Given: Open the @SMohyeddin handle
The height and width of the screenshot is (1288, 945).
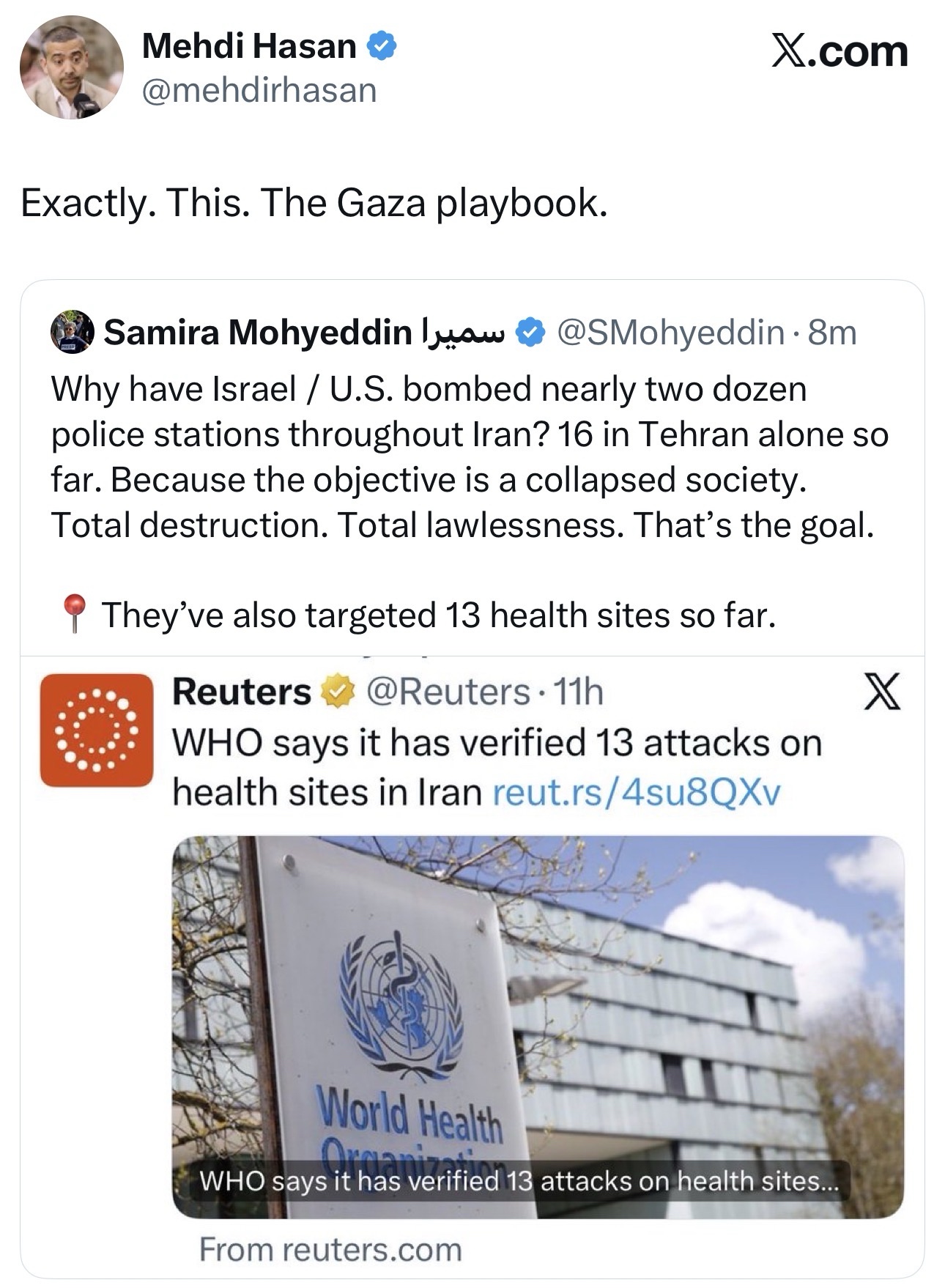Looking at the screenshot, I should pyautogui.click(x=670, y=333).
